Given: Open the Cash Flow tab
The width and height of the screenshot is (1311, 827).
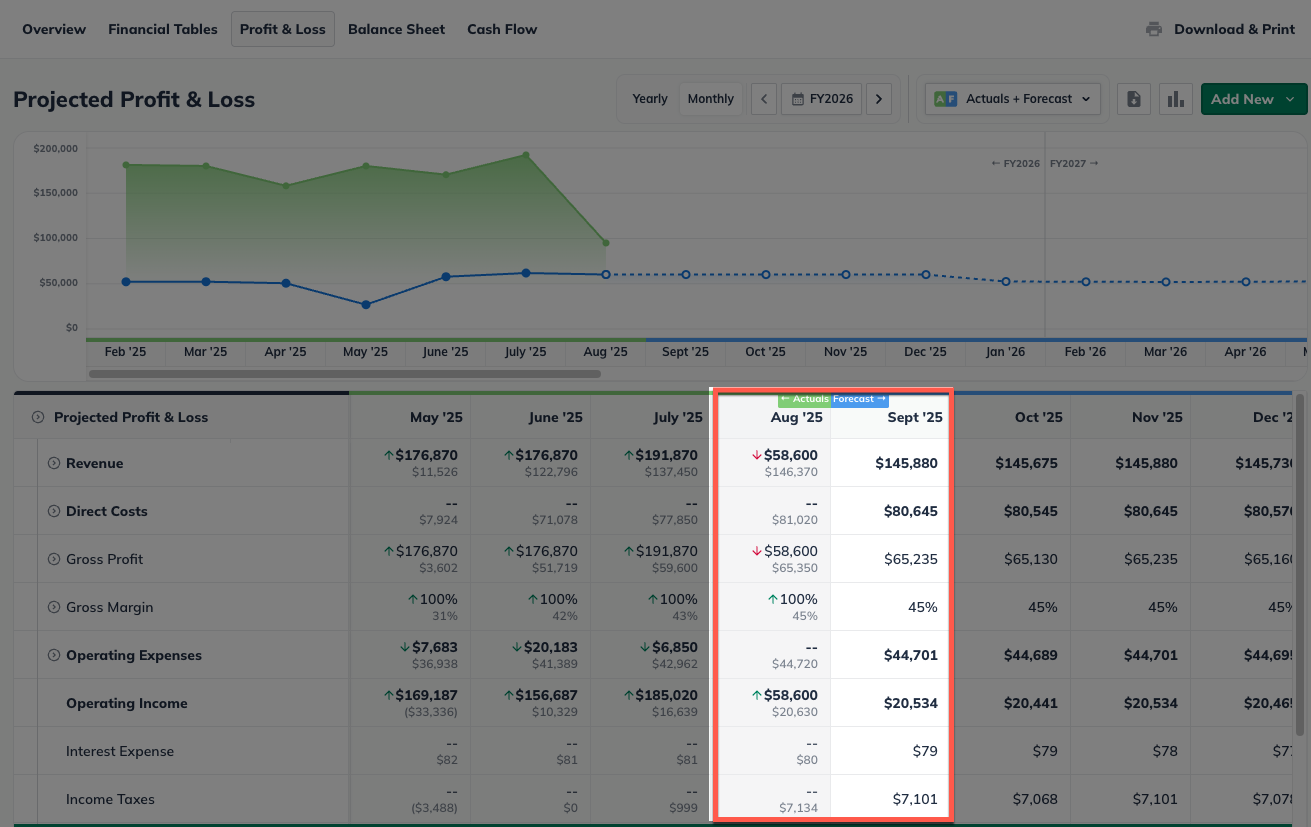Looking at the screenshot, I should [x=502, y=29].
